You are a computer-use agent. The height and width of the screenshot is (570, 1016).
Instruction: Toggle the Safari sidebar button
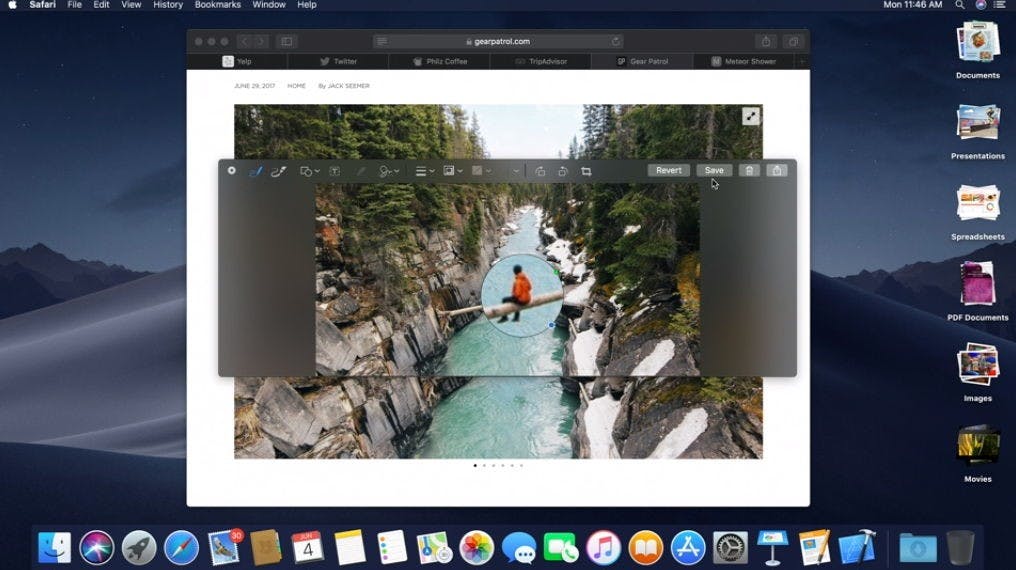[x=286, y=41]
